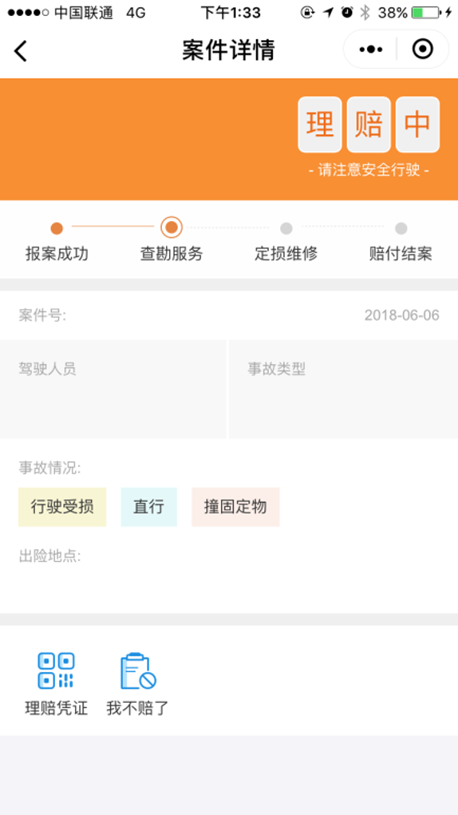Open the 事故类型 info card
Screen dimensions: 458x815
[x=343, y=389]
